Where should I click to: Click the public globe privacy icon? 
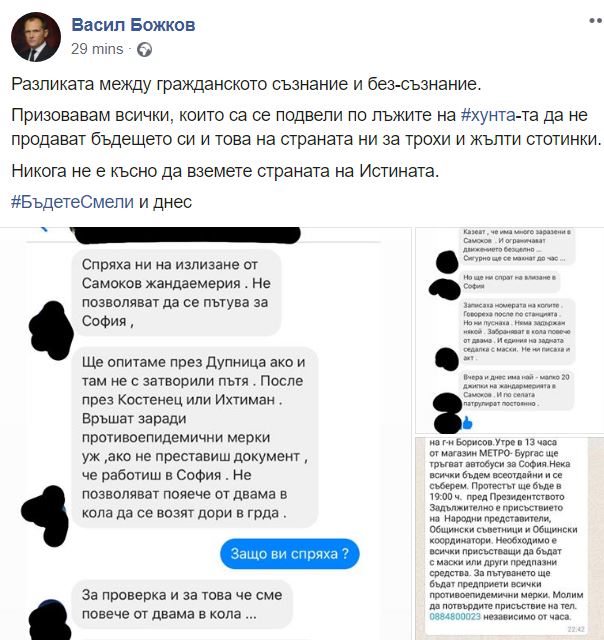click(x=144, y=49)
